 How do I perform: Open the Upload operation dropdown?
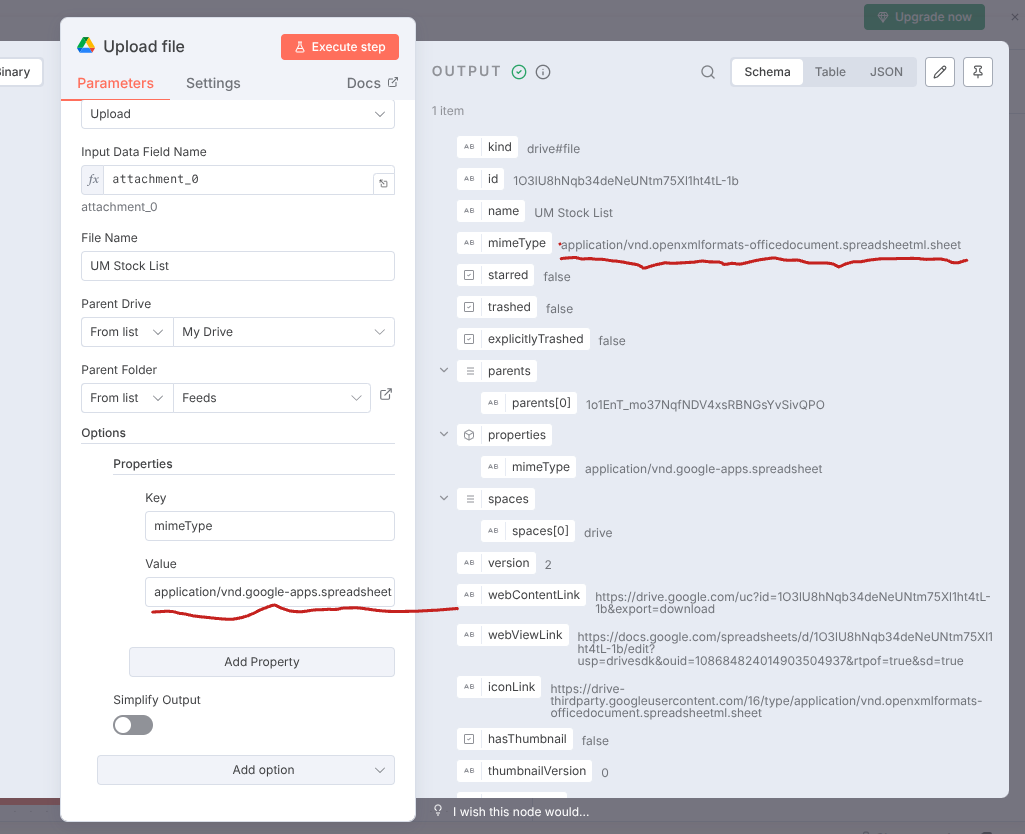point(237,114)
